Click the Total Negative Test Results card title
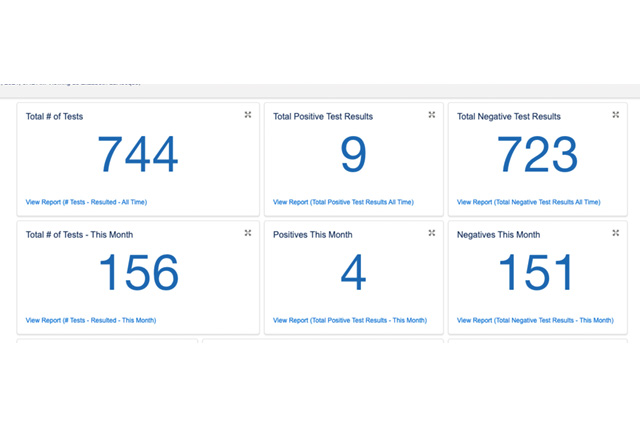This screenshot has width=640, height=428. 509,117
